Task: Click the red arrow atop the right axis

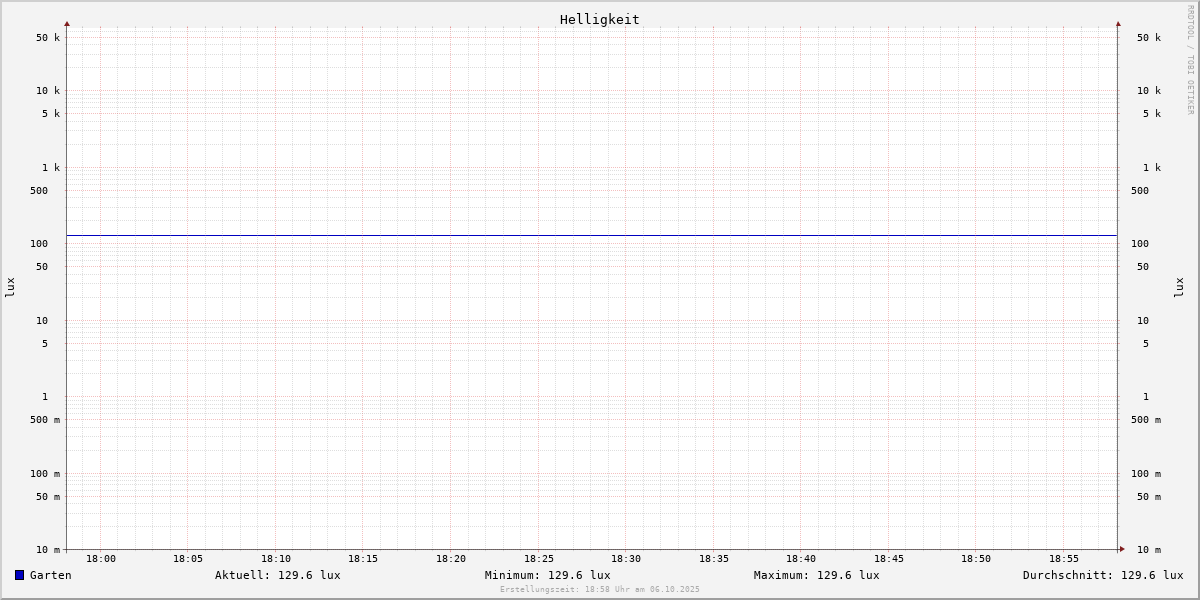Action: pos(1118,23)
